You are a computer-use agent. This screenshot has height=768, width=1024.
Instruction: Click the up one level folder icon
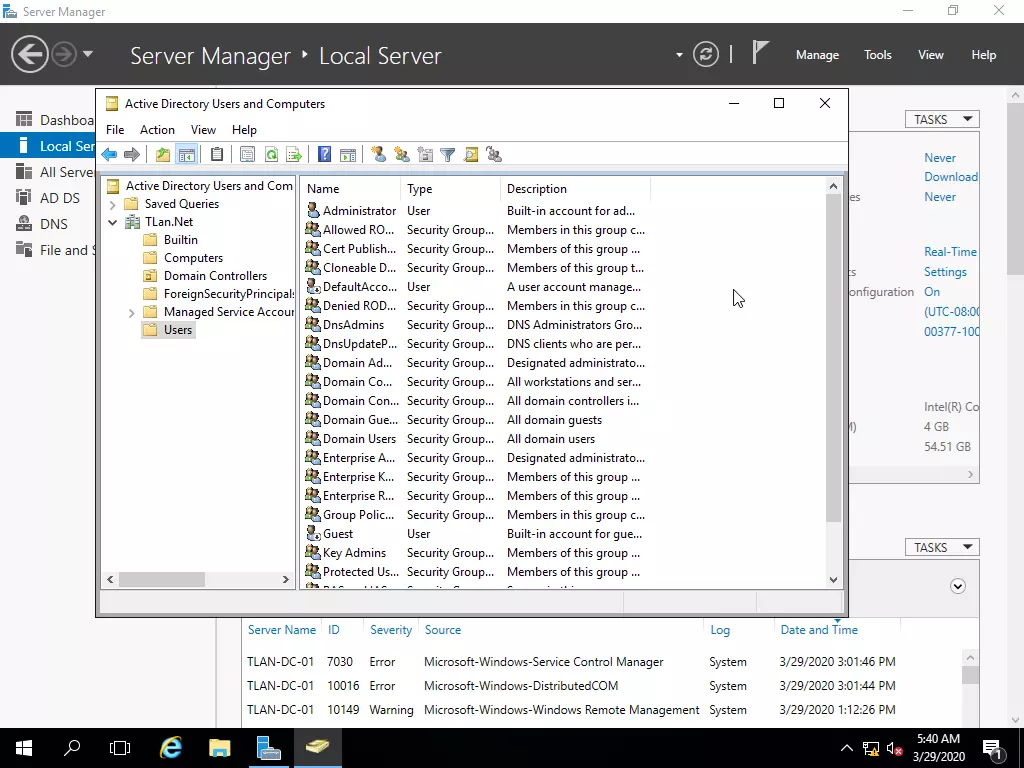coord(163,155)
